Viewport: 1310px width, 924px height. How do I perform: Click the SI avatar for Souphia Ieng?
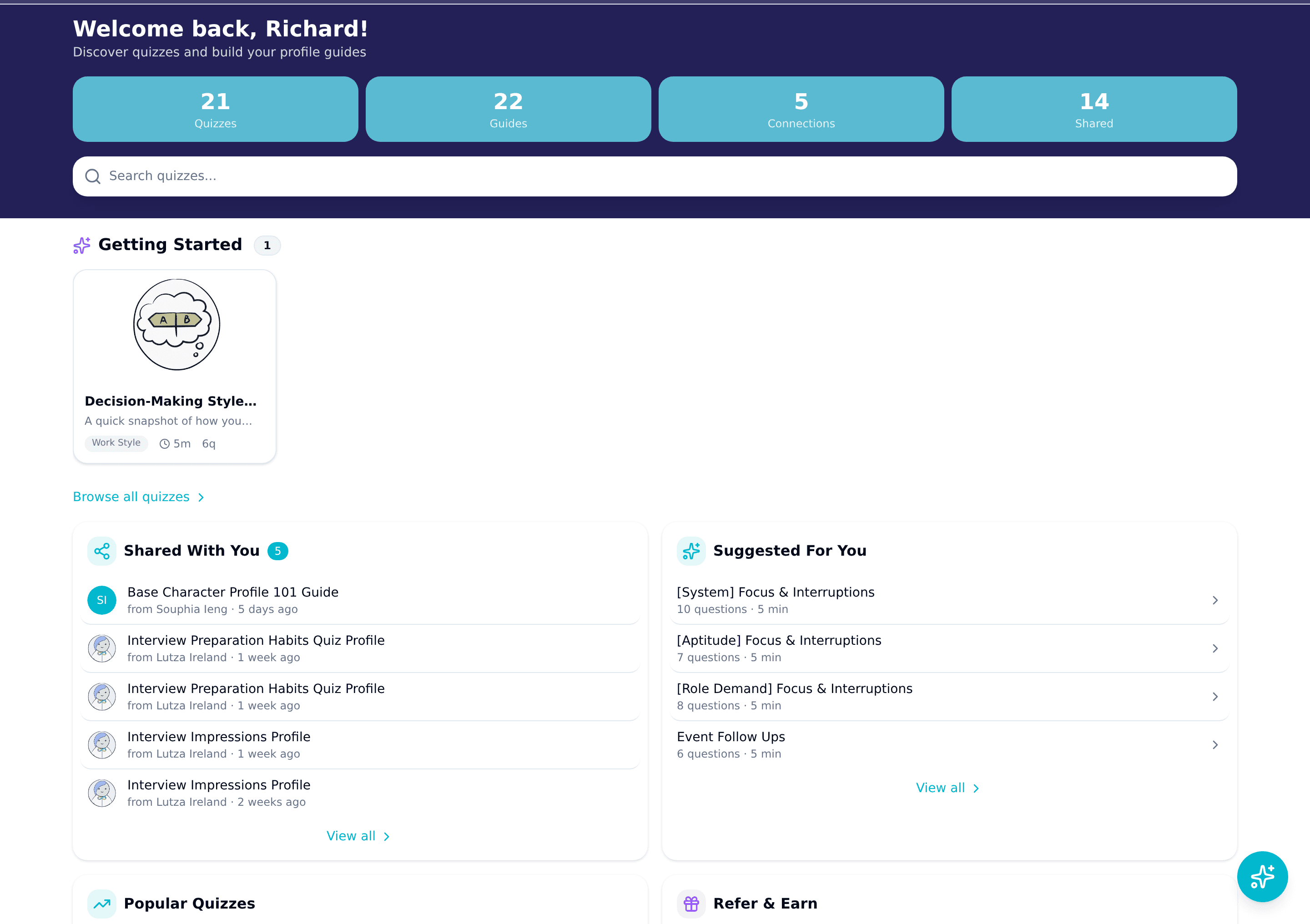coord(101,599)
